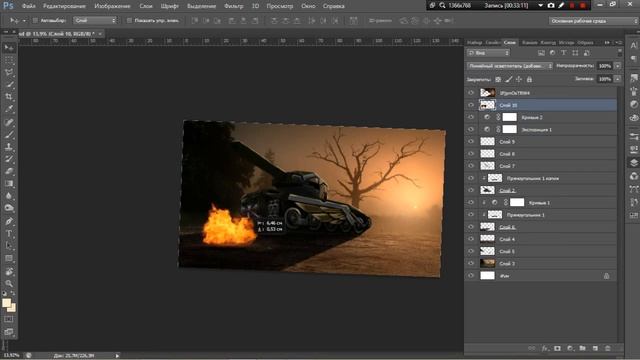This screenshot has height=360, width=640.
Task: Open the status bar info arrow
Action: pyautogui.click(x=118, y=356)
